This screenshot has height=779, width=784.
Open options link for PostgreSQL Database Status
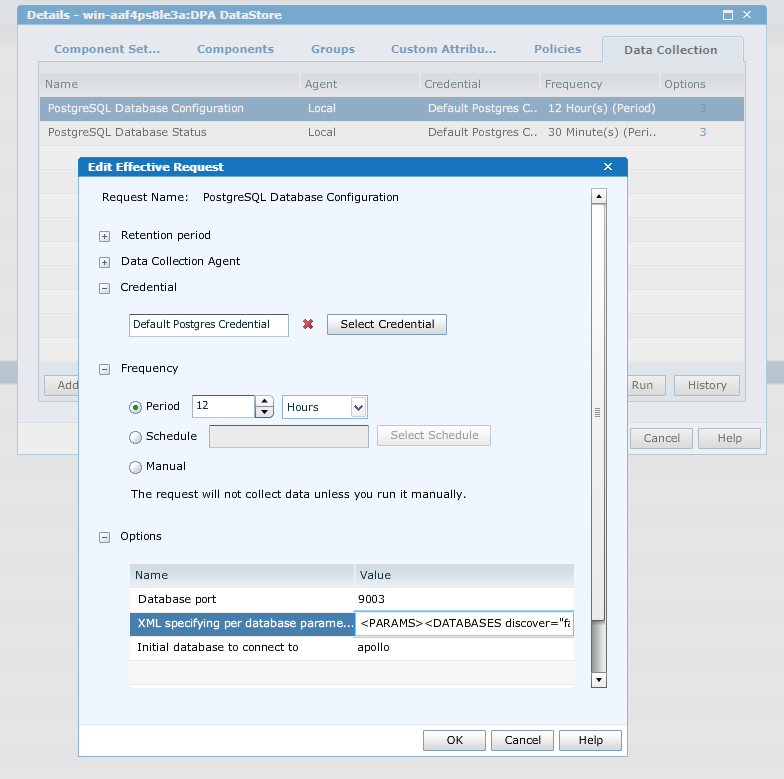[x=702, y=132]
